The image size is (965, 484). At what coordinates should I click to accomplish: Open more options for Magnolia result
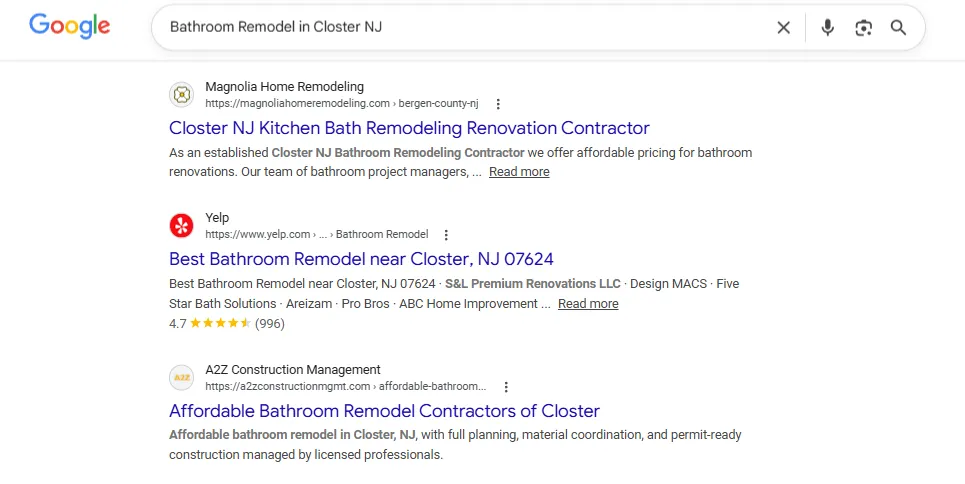point(498,104)
